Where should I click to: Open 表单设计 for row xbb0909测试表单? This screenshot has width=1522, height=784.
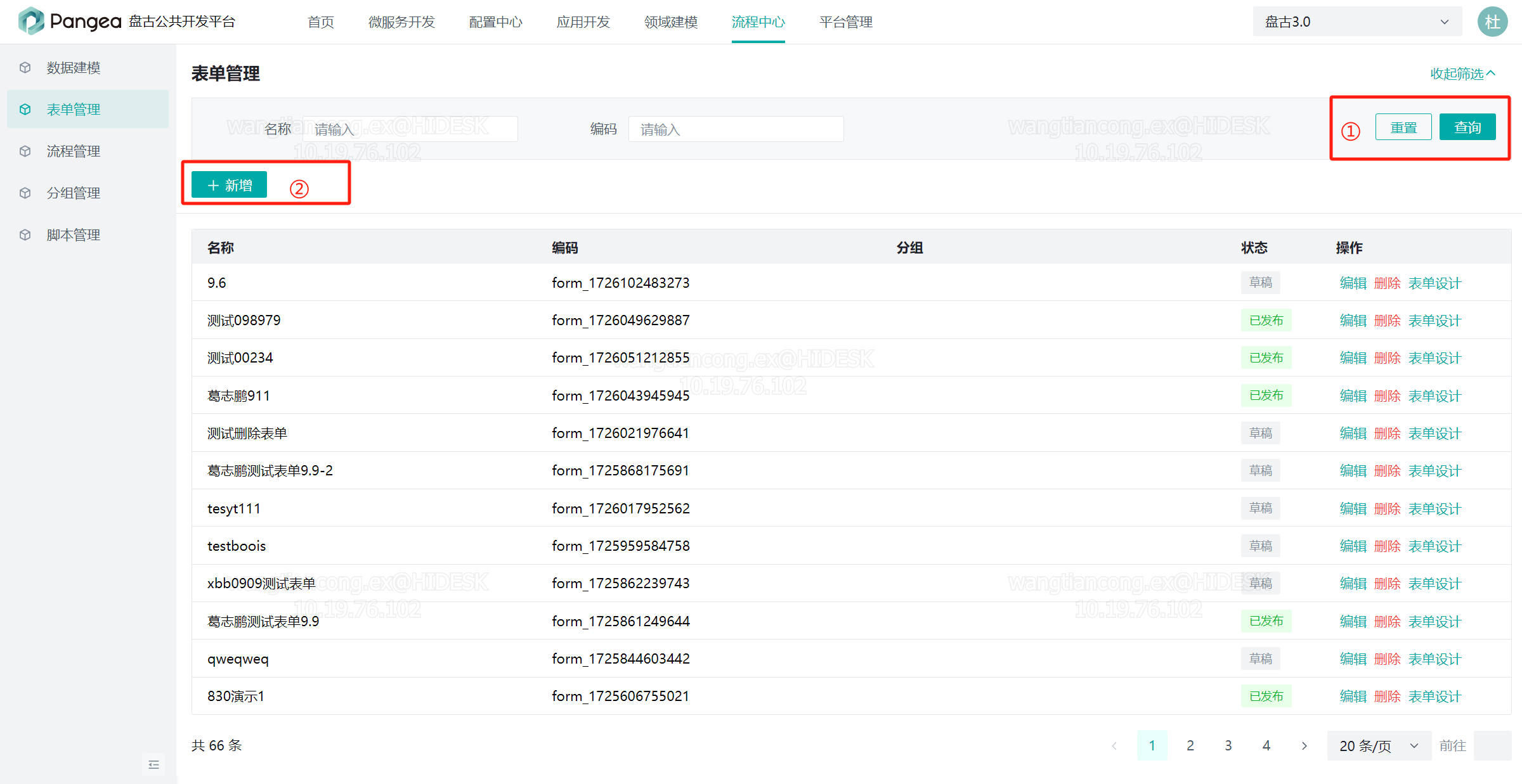pos(1434,583)
